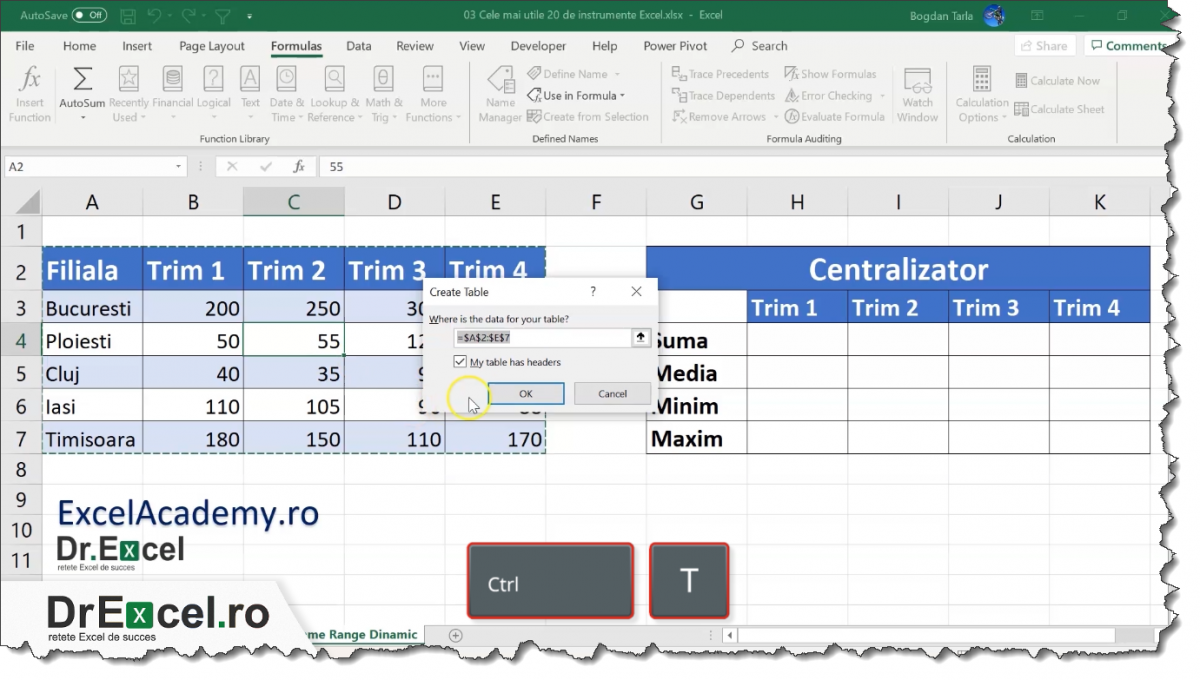Click the AutoSum icon
Viewport: 1200px width, 680px height.
(x=83, y=76)
